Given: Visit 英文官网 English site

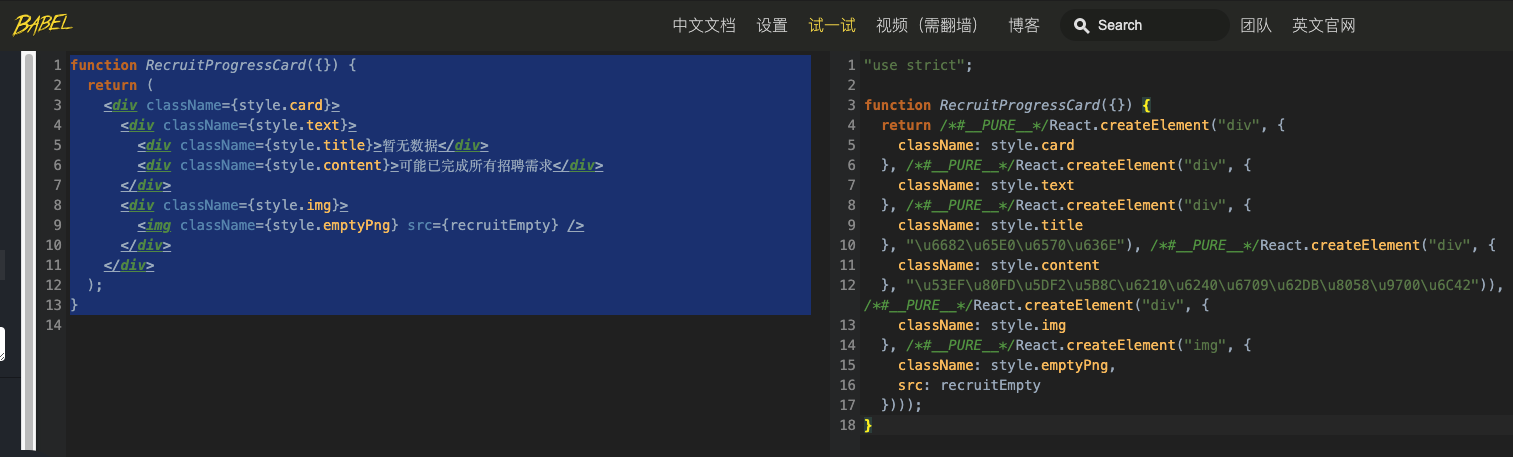Looking at the screenshot, I should (x=1324, y=25).
